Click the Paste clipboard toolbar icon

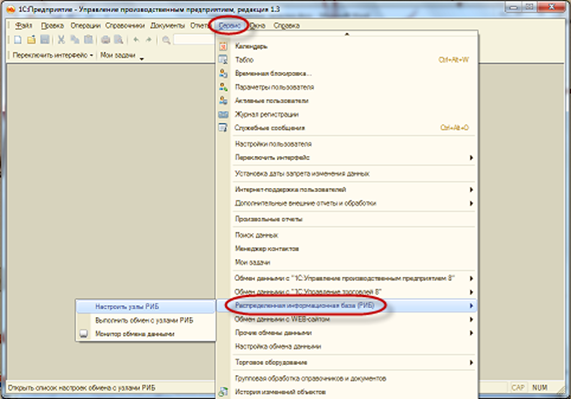(x=88, y=40)
